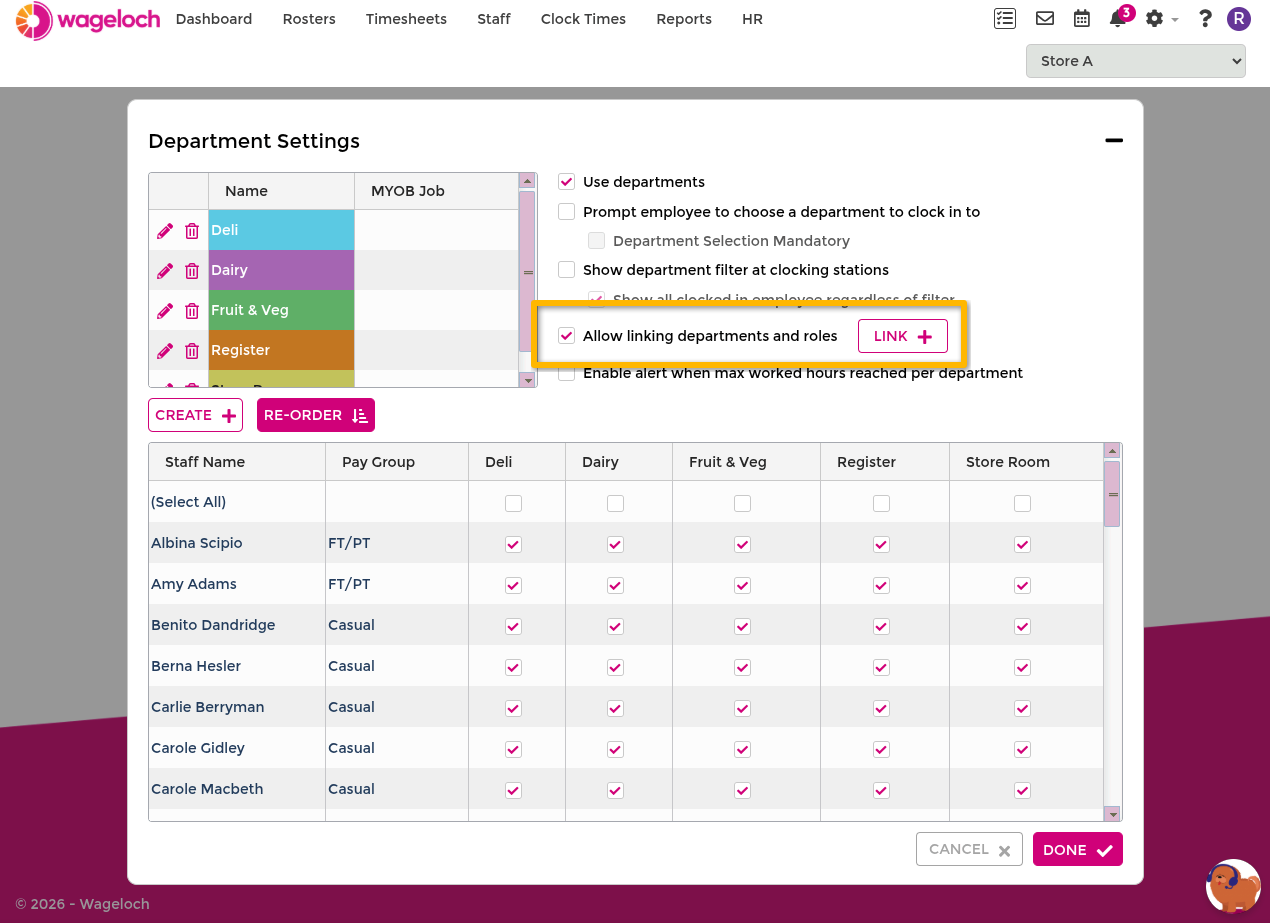
Task: Click the DONE button
Action: 1077,850
